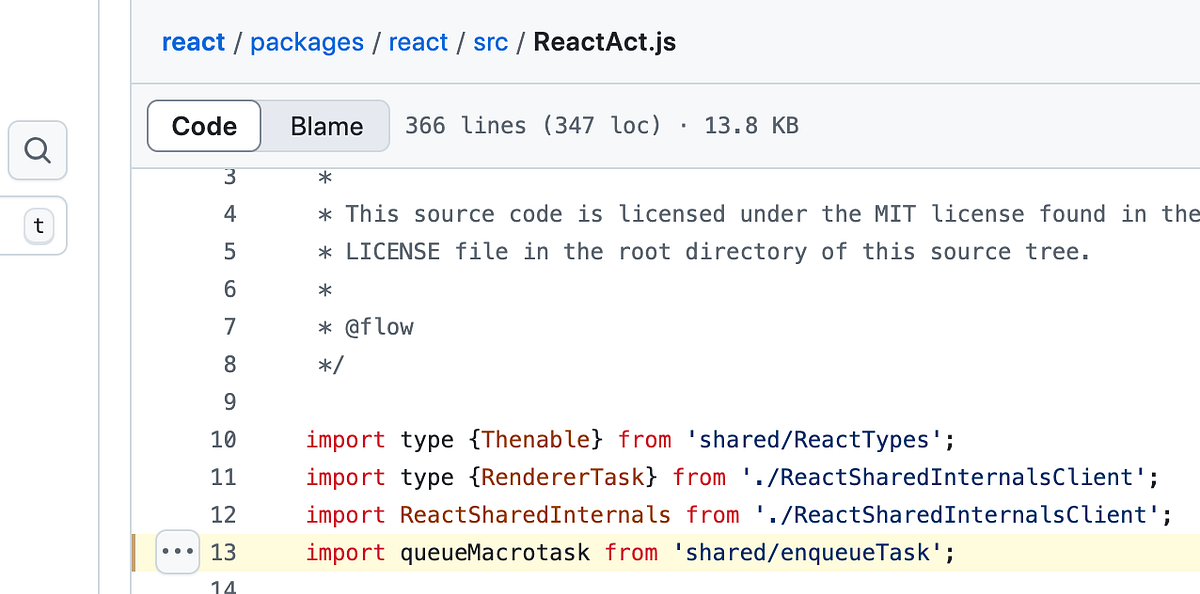Open the react repository breadcrumb link

(193, 42)
